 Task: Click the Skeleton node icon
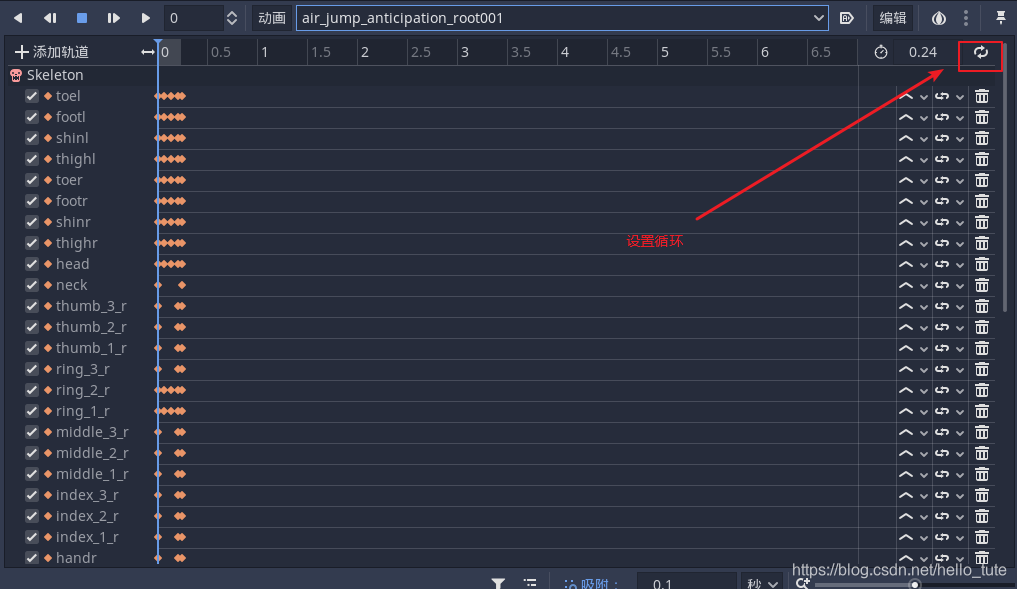(16, 75)
